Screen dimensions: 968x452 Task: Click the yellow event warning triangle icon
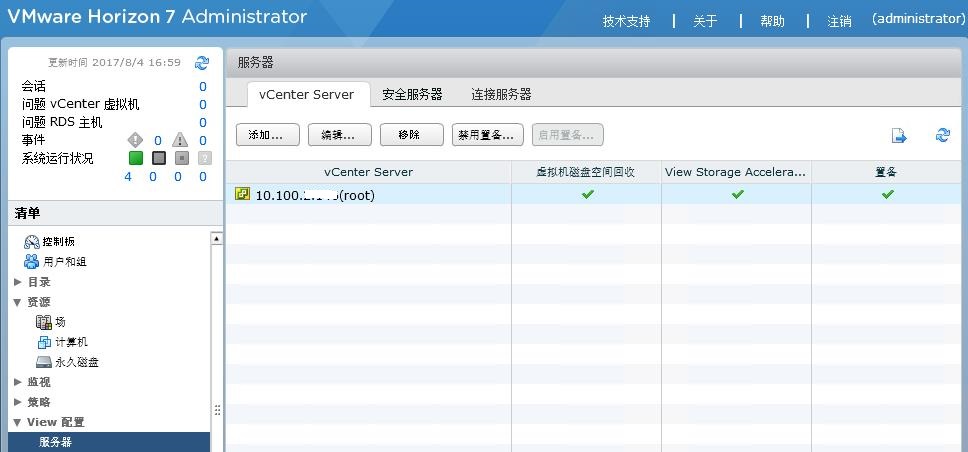click(180, 140)
